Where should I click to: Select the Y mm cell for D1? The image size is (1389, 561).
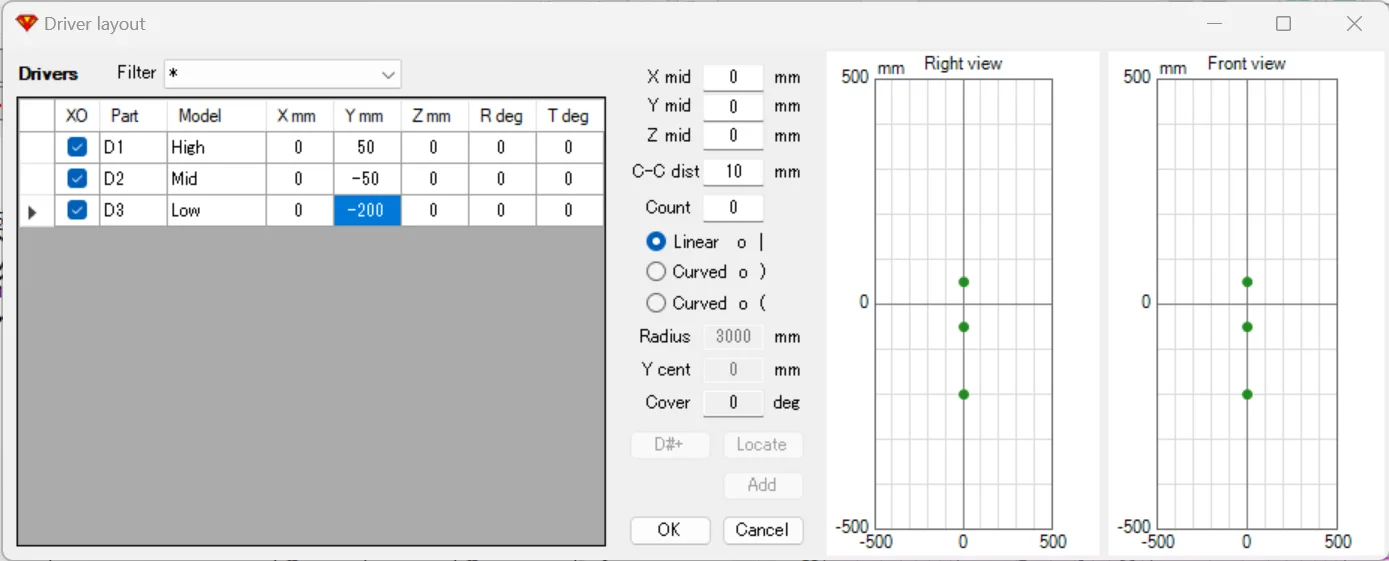(366, 147)
